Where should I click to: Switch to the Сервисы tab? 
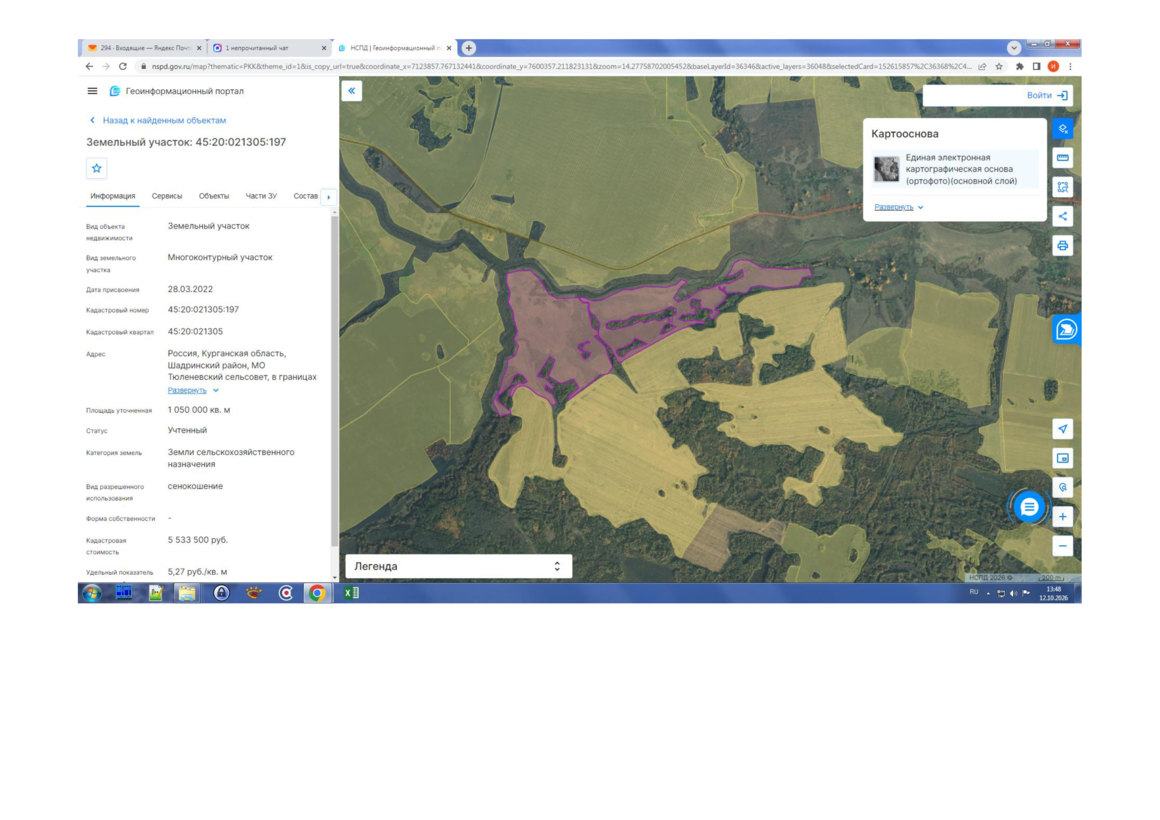pyautogui.click(x=167, y=196)
